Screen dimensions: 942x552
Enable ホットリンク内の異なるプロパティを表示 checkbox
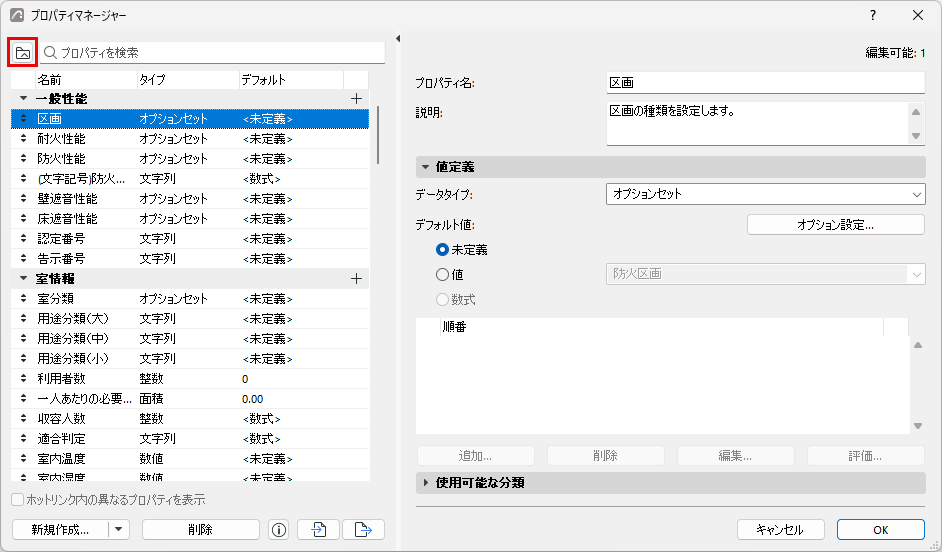coord(18,500)
